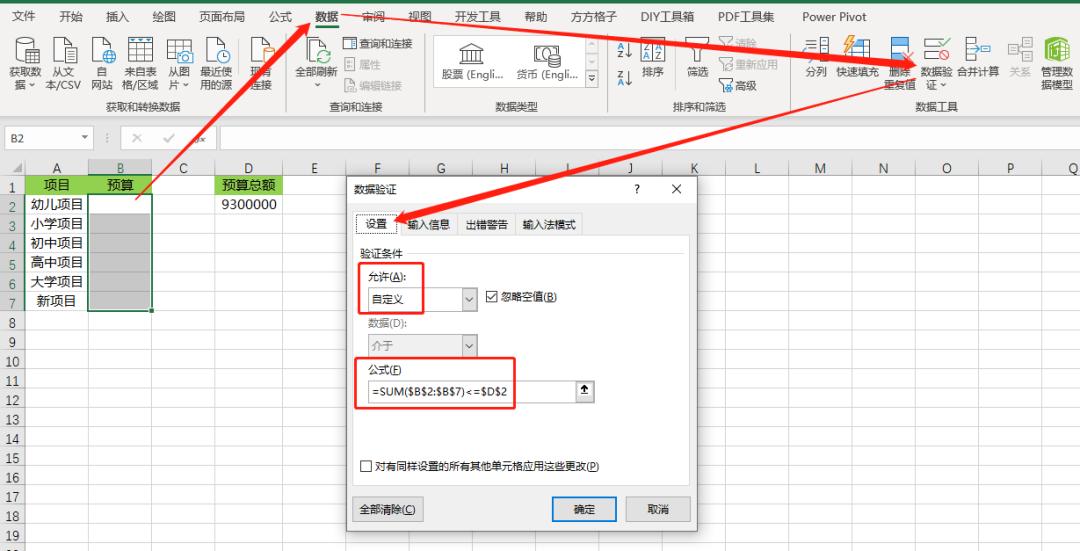
Task: Click the 全部清除 (Clear All) button
Action: click(x=390, y=509)
